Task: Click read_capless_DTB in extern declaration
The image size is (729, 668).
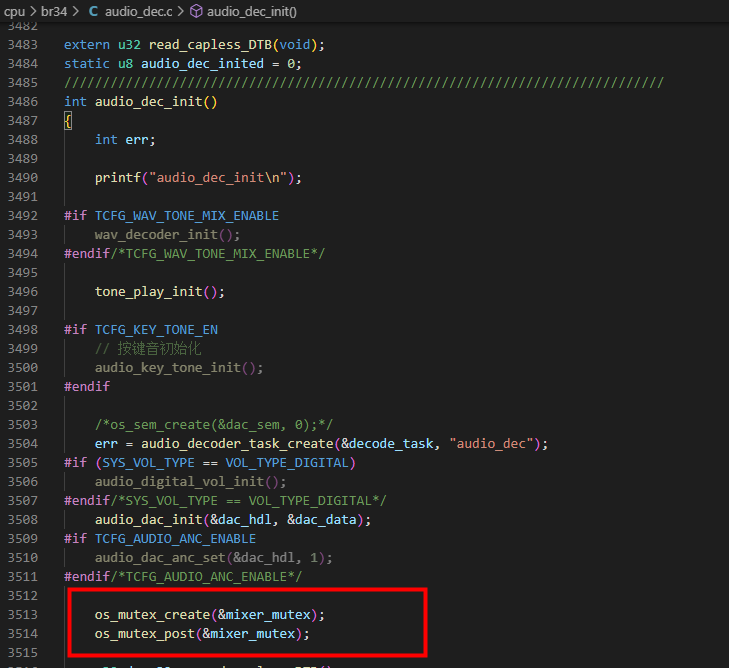Action: (210, 45)
